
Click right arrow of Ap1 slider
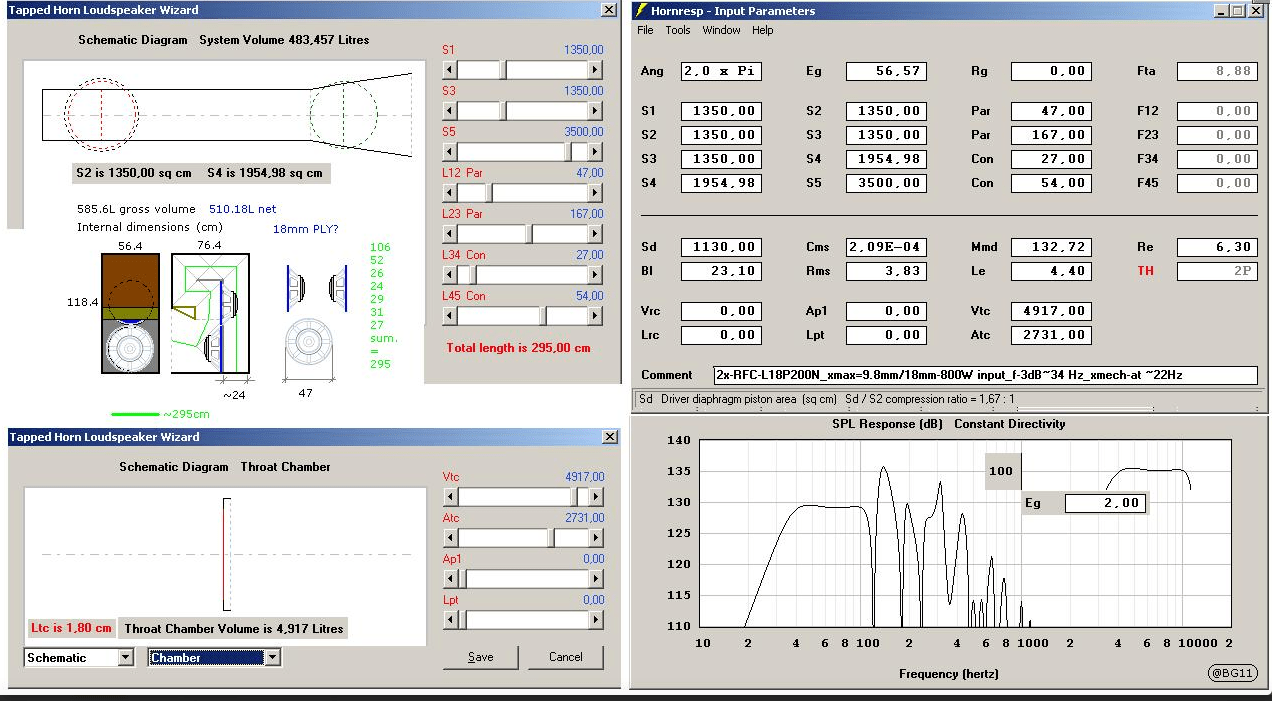[x=596, y=579]
